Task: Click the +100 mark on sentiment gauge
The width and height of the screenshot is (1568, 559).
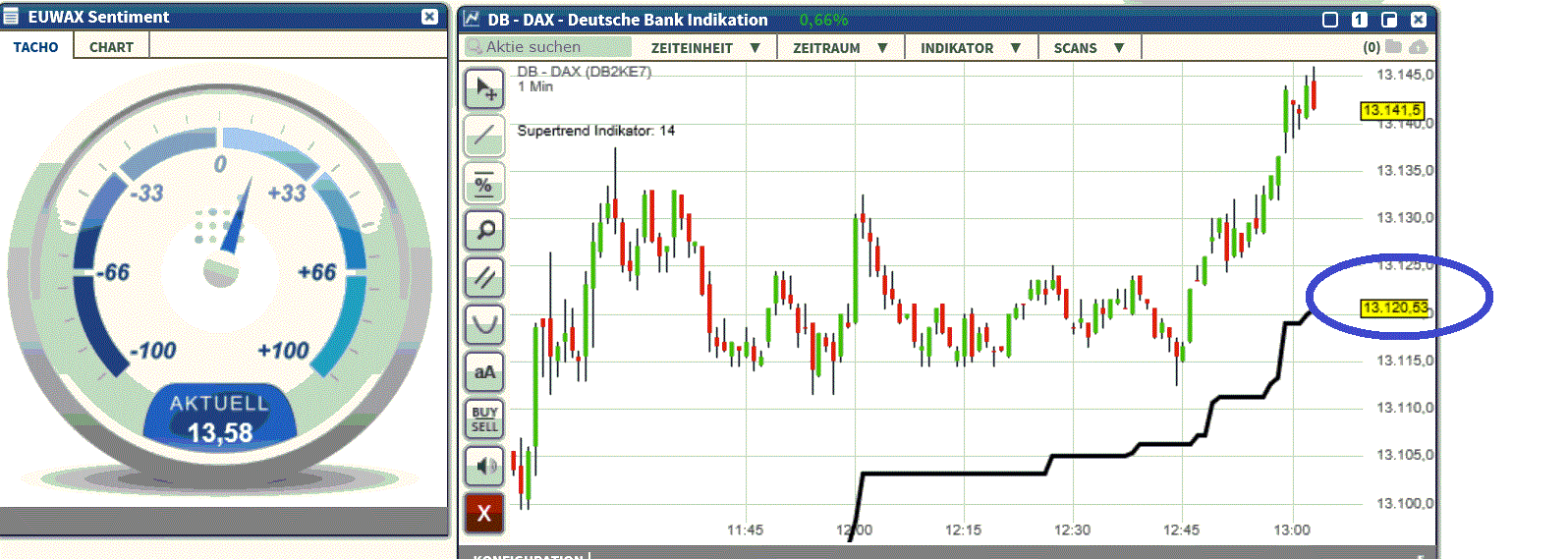Action: pyautogui.click(x=283, y=351)
